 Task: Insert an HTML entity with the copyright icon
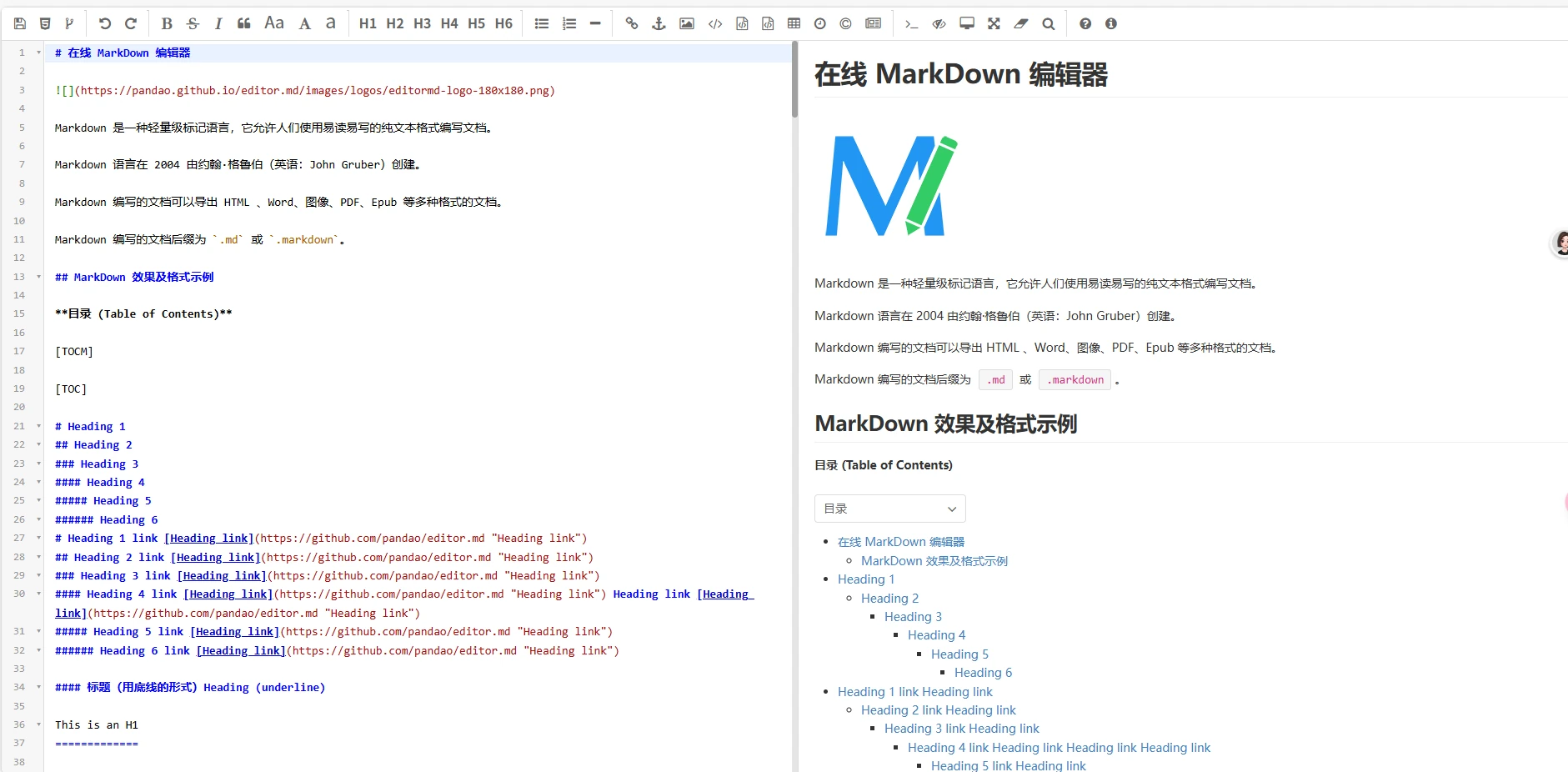pyautogui.click(x=846, y=23)
